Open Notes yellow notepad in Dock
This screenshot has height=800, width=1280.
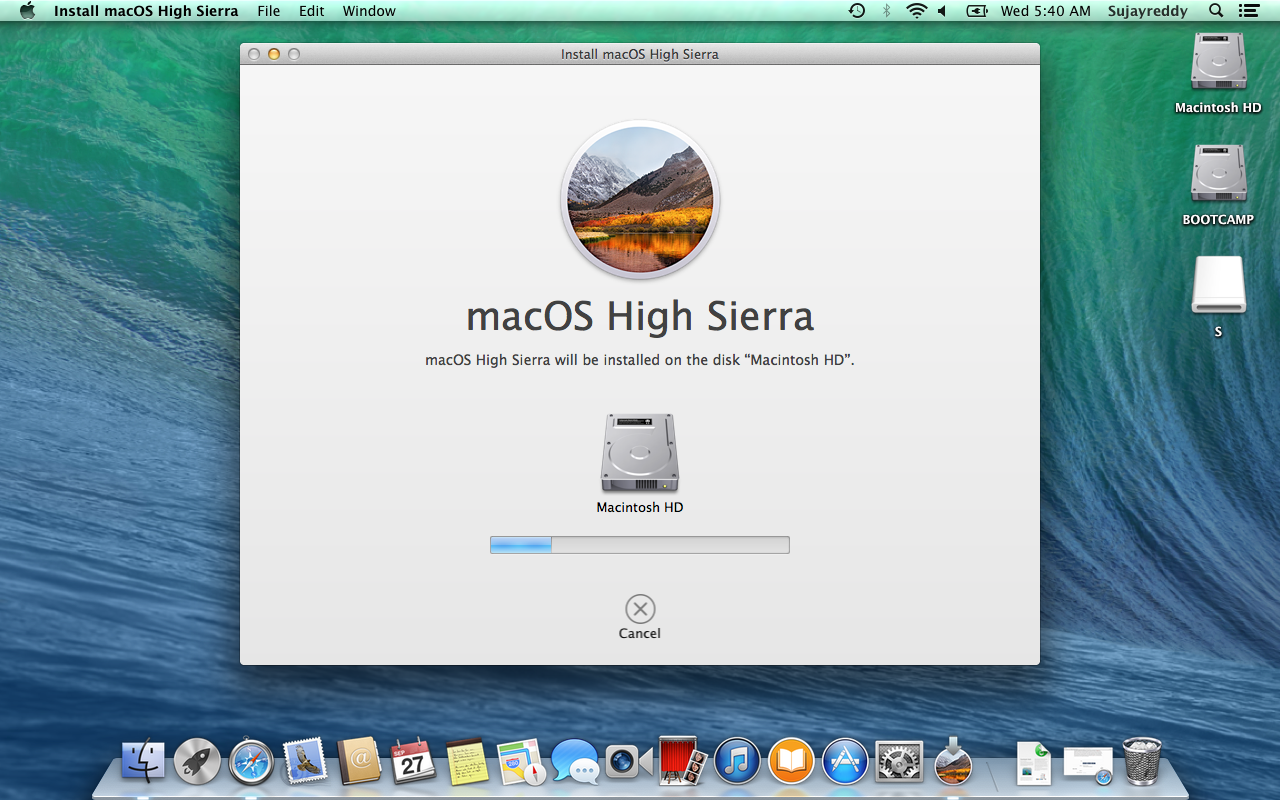[x=467, y=762]
